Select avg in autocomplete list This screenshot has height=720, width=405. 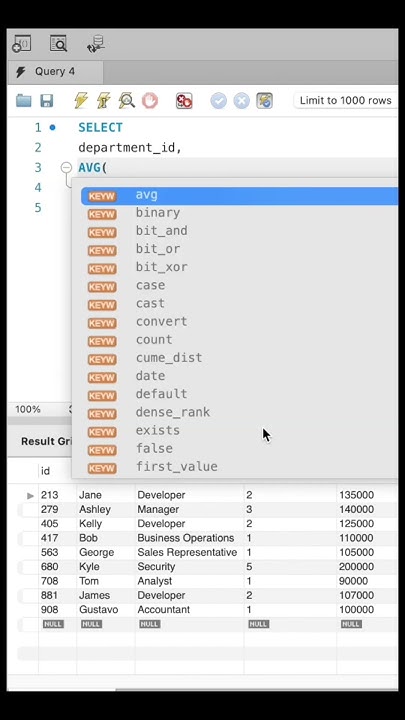coord(239,196)
